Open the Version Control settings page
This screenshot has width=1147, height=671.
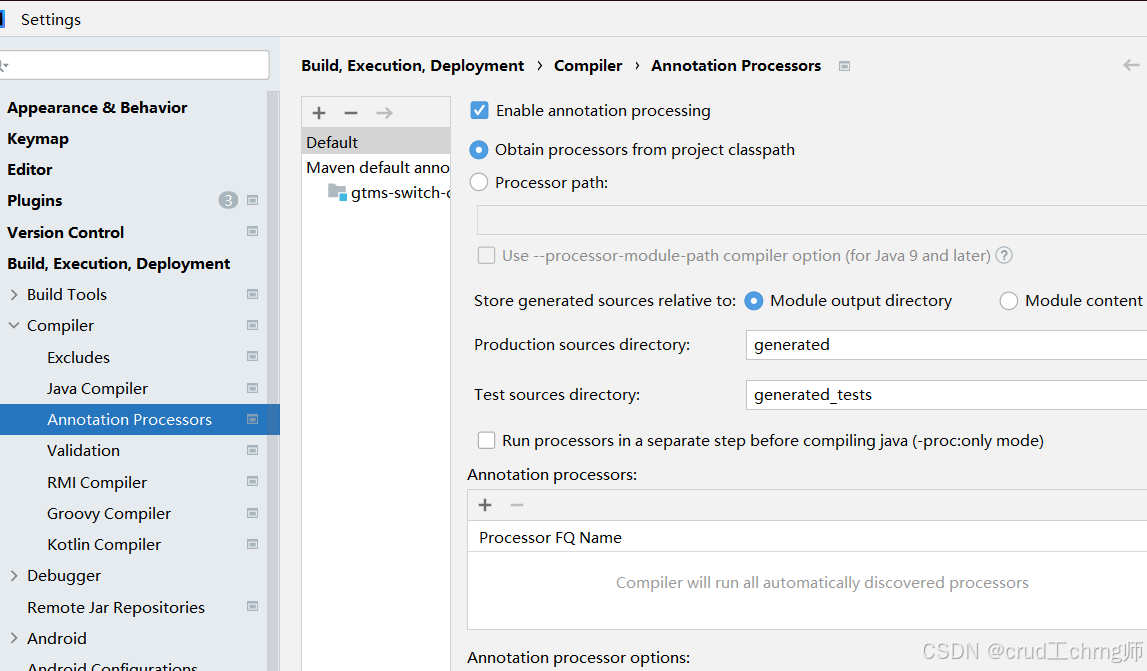(x=65, y=232)
